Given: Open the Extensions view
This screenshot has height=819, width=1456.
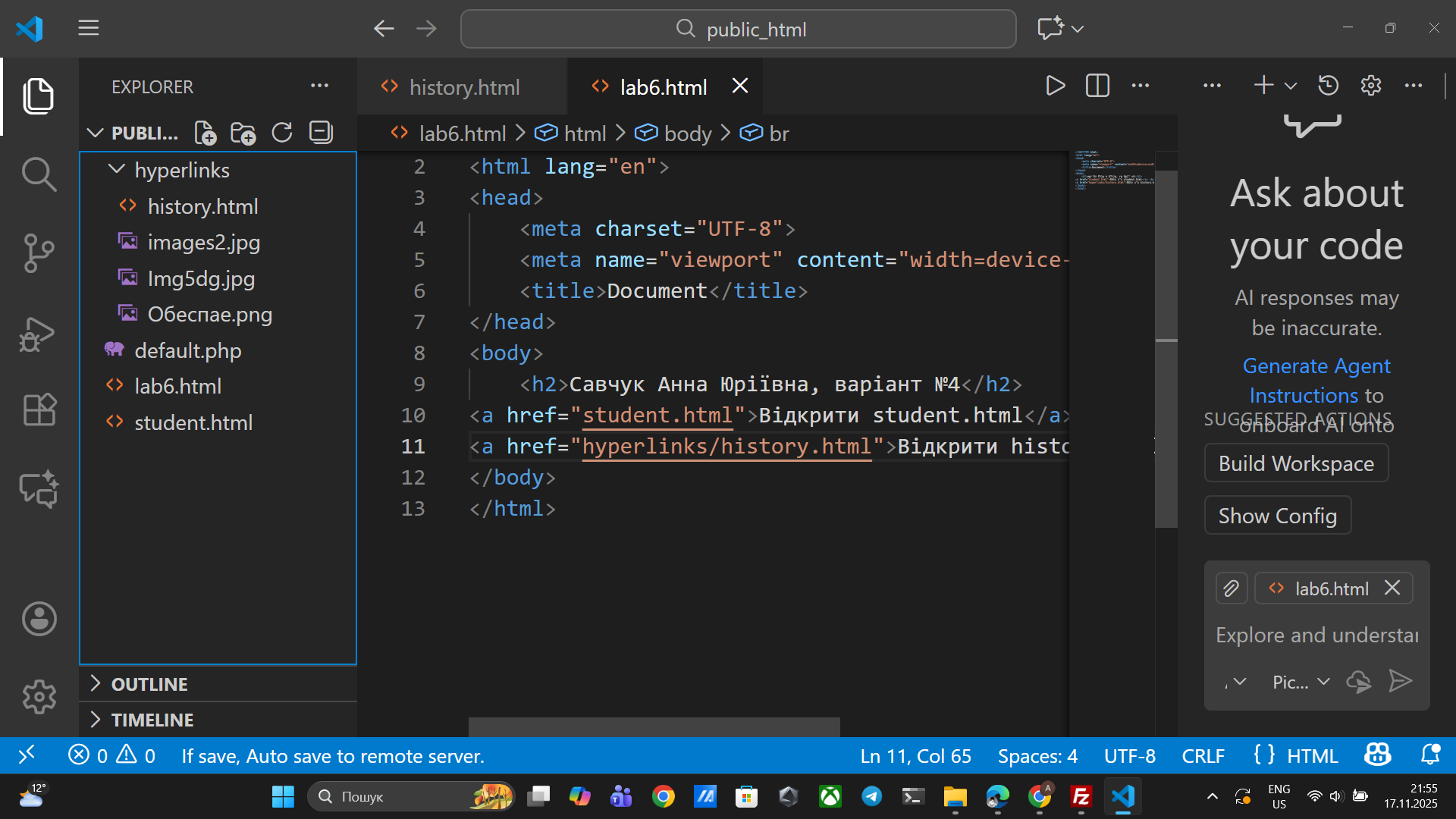Looking at the screenshot, I should [39, 410].
